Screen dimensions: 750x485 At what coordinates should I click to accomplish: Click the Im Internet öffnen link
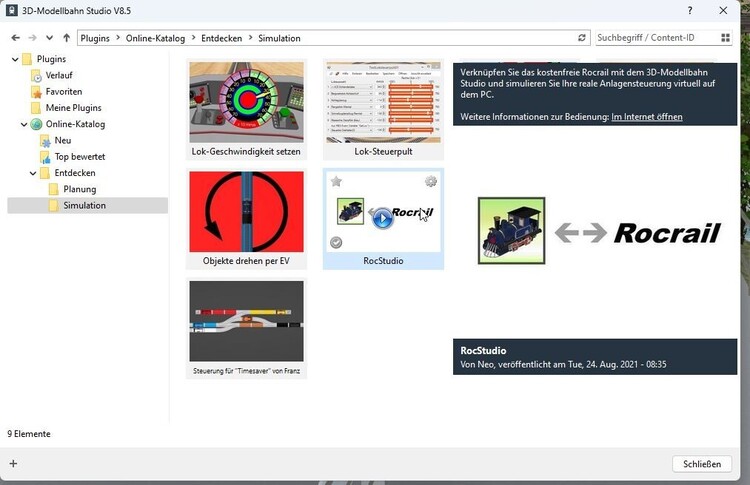(x=647, y=117)
